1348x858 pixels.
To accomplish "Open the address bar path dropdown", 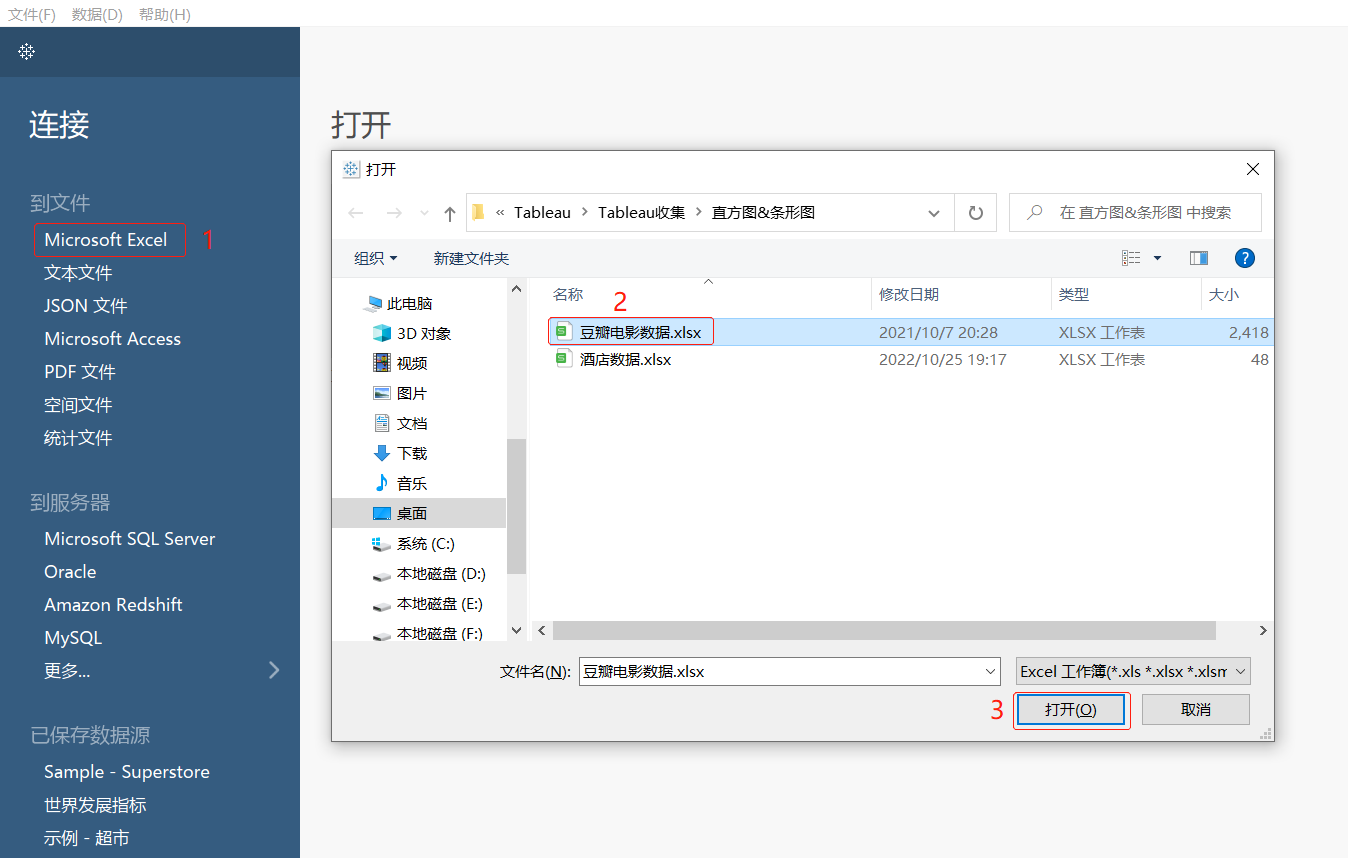I will (x=934, y=213).
